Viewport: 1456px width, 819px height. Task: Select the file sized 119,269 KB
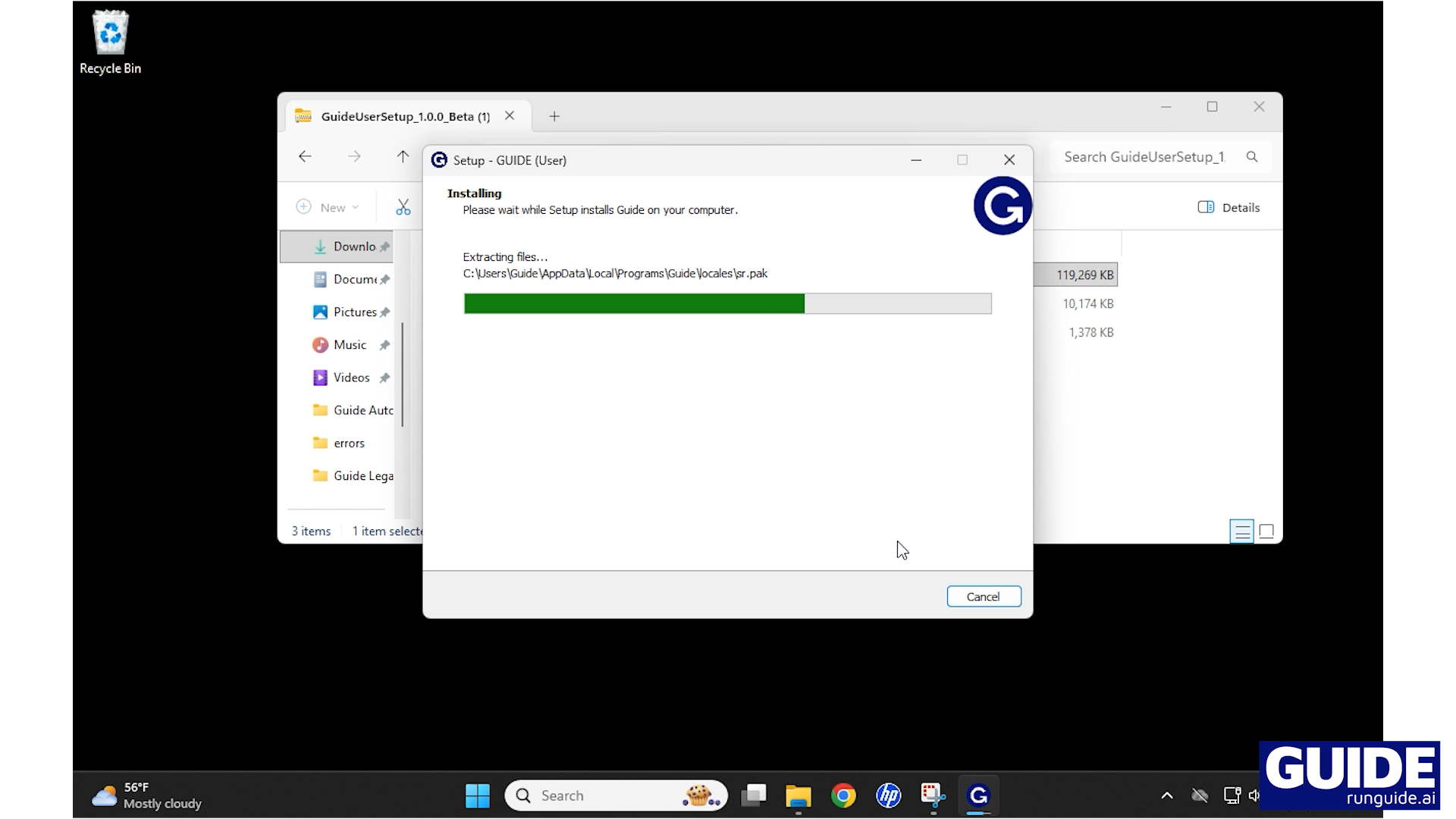point(1084,275)
